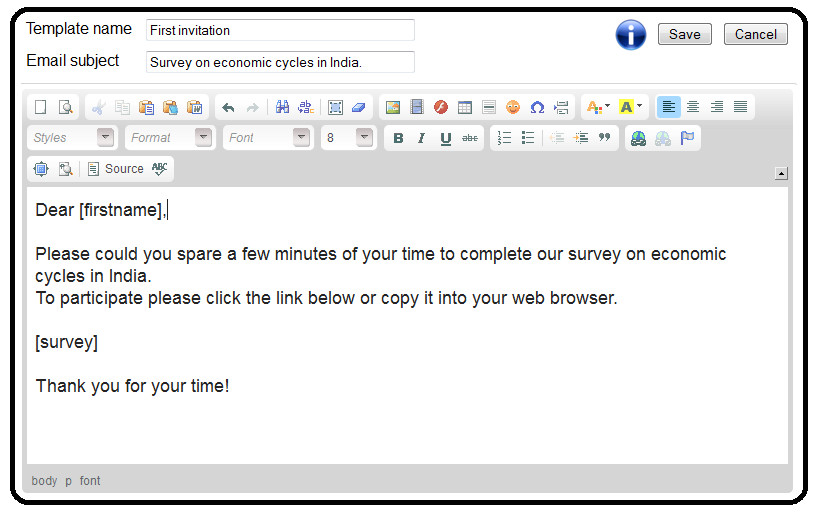Insert a table
This screenshot has width=839, height=518.
pos(465,107)
